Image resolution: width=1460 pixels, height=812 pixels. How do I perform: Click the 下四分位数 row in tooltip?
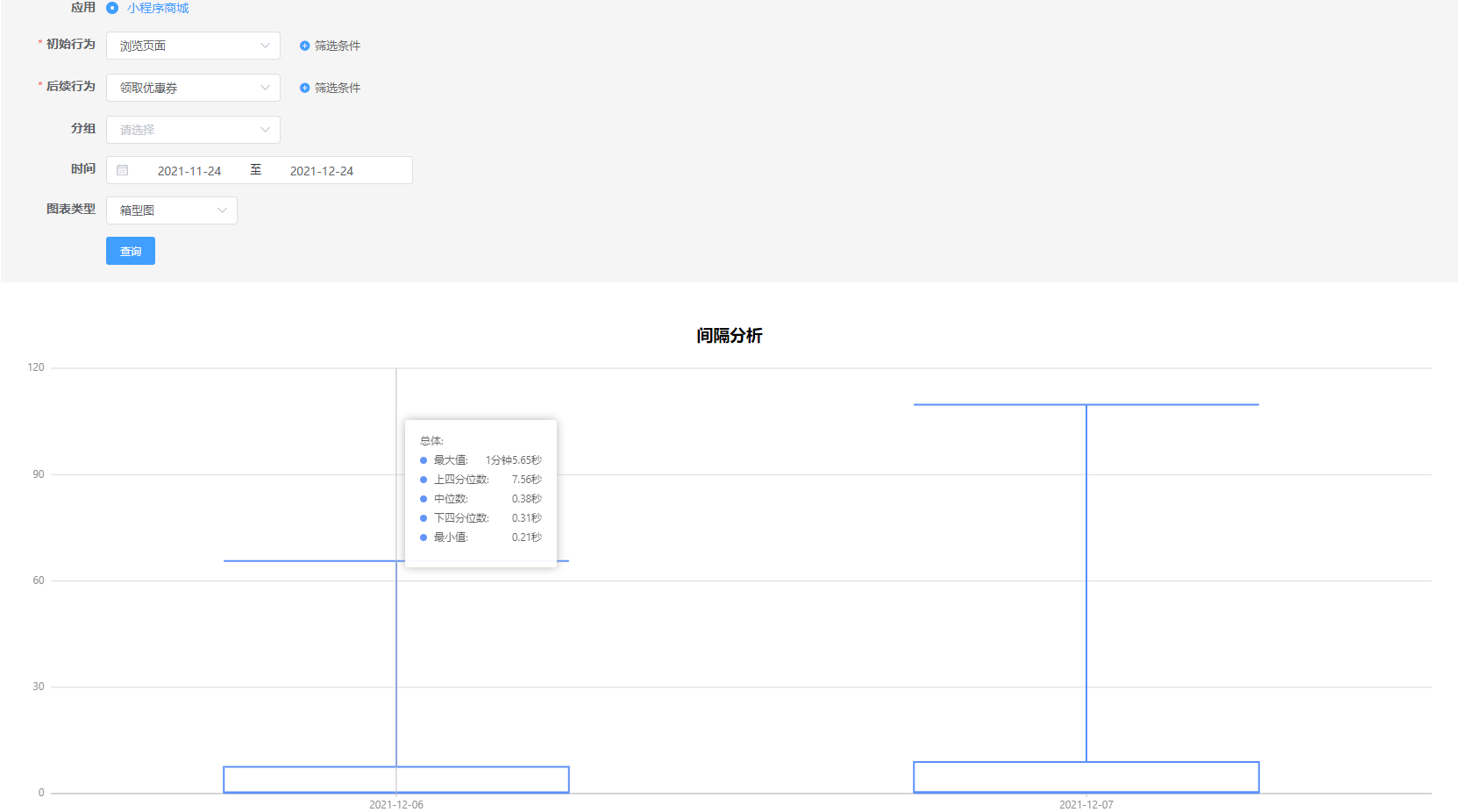tap(481, 518)
